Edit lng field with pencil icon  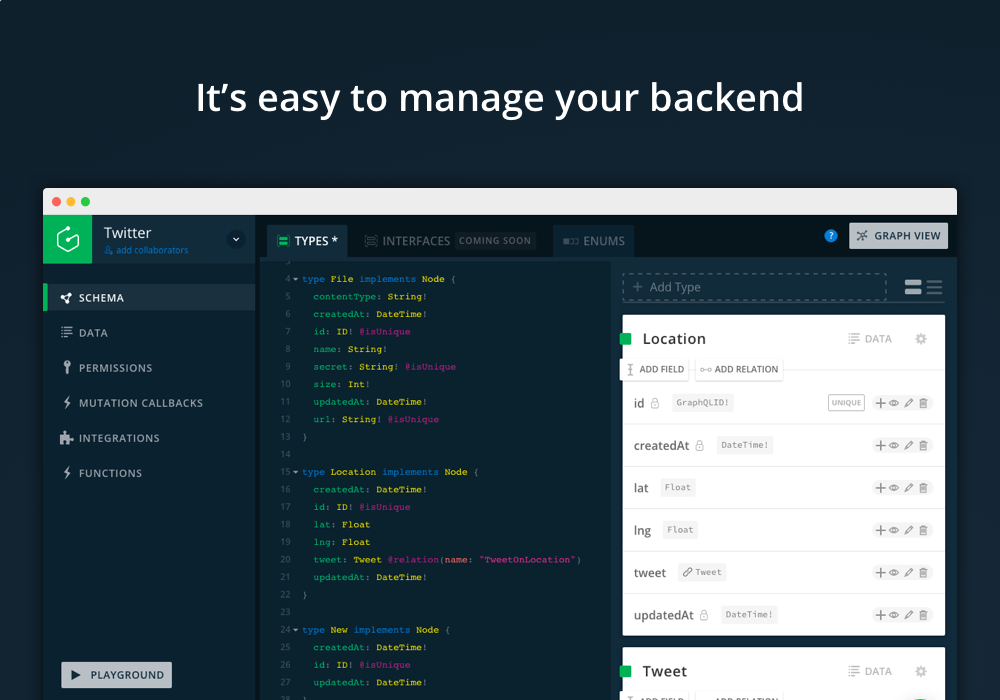tap(909, 530)
